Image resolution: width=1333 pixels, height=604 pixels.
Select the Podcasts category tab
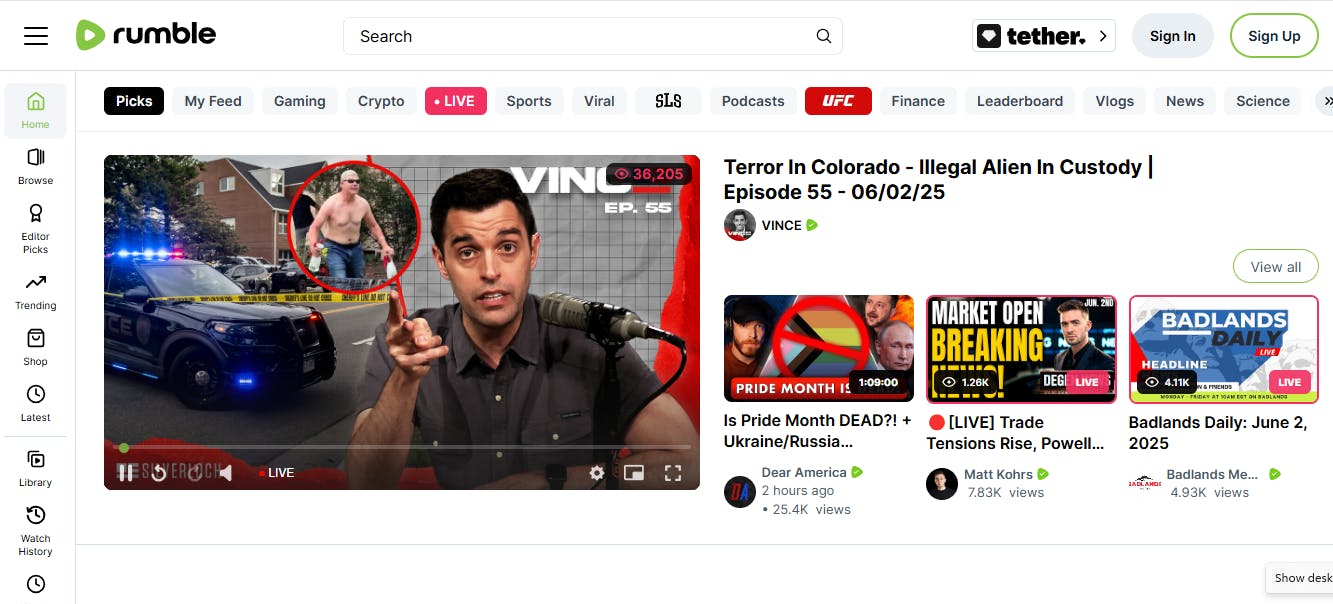pyautogui.click(x=753, y=101)
